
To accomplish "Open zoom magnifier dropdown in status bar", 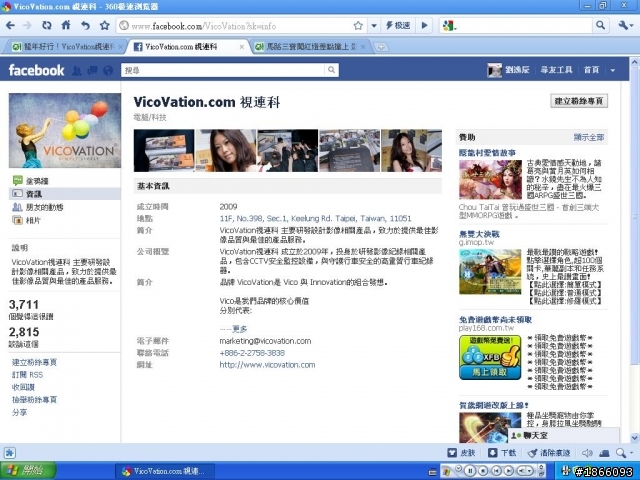I will click(624, 453).
